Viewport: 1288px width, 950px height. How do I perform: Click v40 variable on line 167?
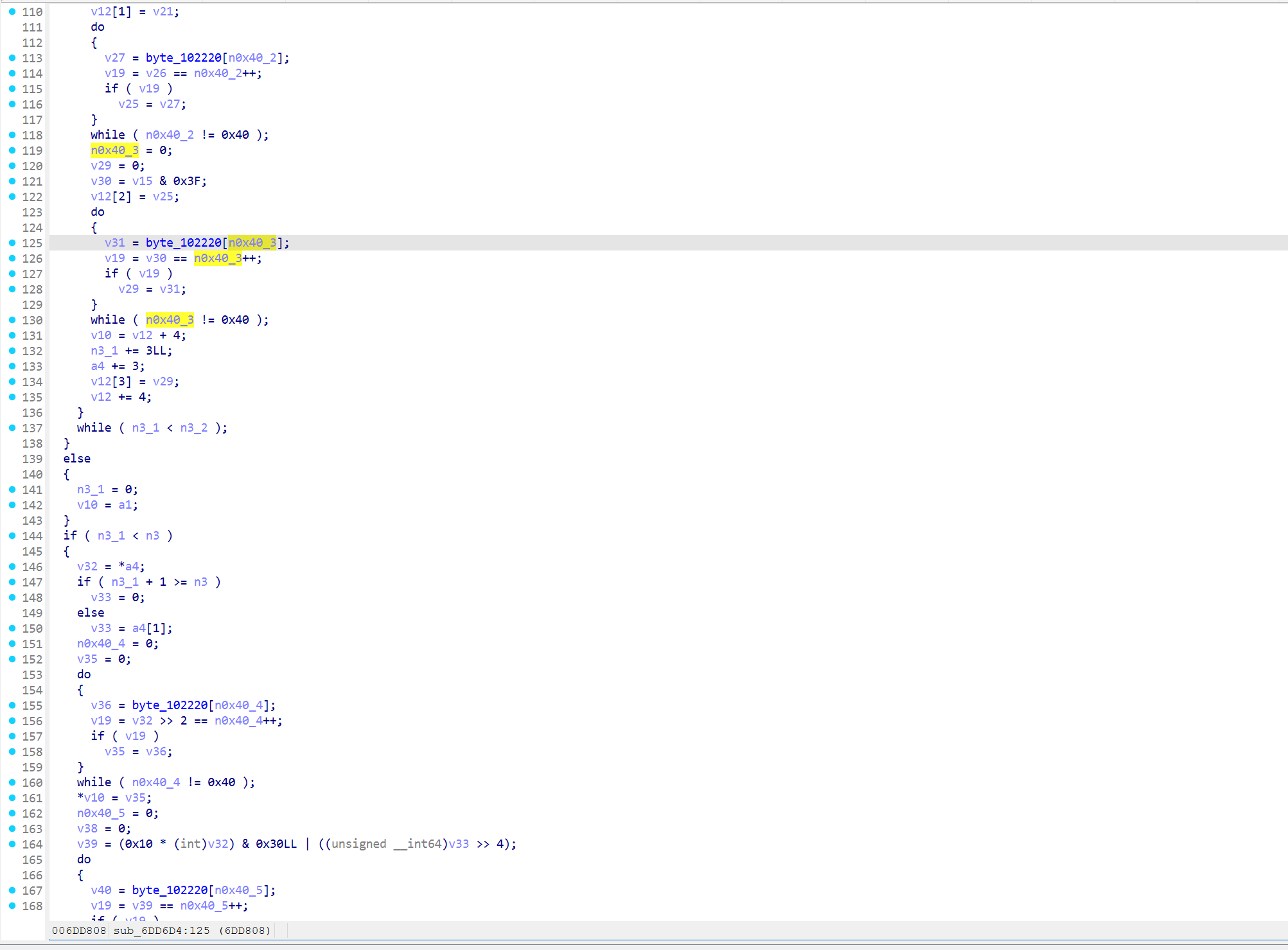coord(101,890)
